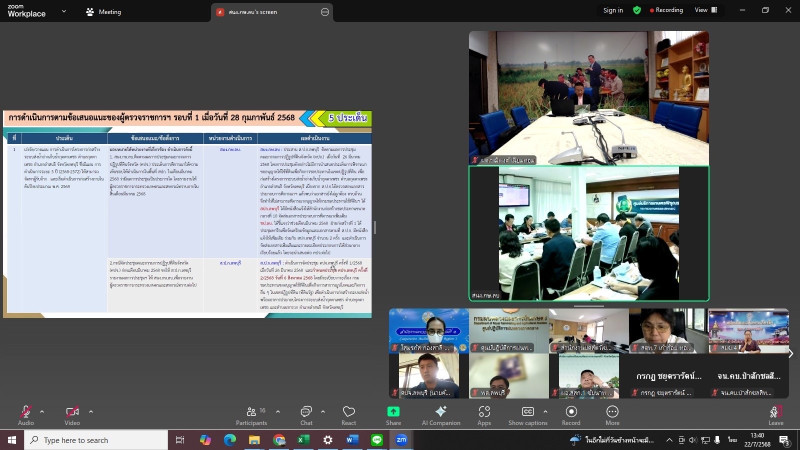Open the View layout menu
Screen dimensions: 800x450
tap(704, 10)
